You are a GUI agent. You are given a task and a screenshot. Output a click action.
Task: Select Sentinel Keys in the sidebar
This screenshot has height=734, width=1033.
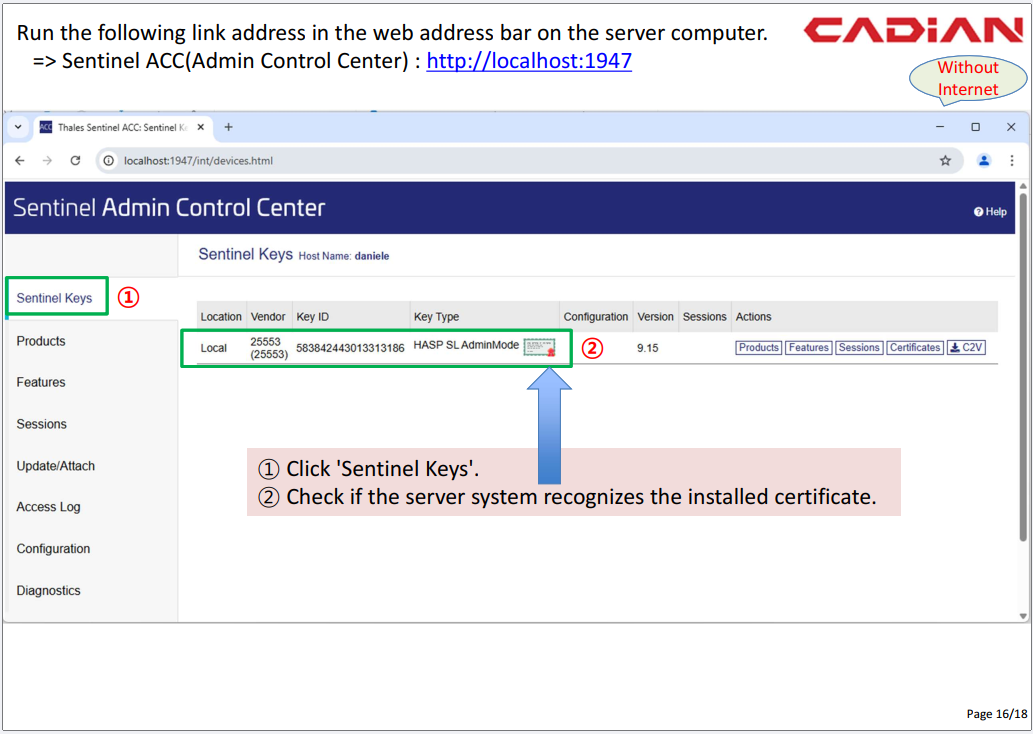[x=54, y=298]
